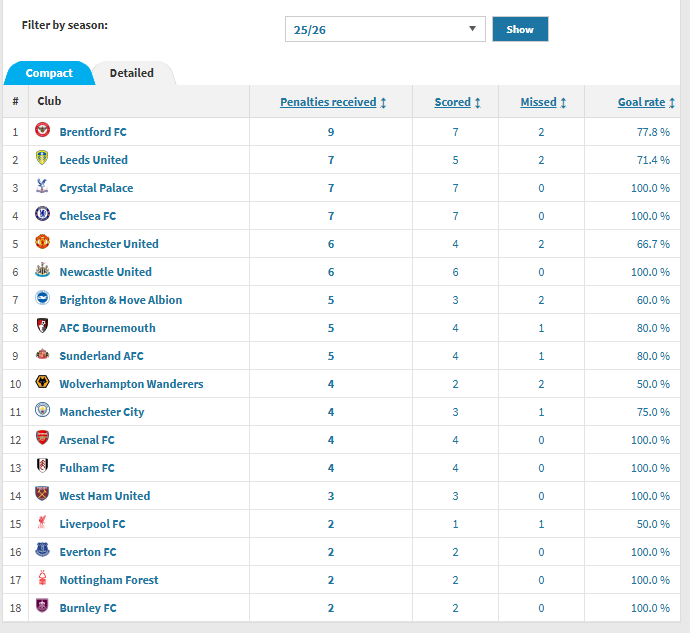Open the AFC Bournemouth club link
The width and height of the screenshot is (690, 633).
pyautogui.click(x=107, y=328)
